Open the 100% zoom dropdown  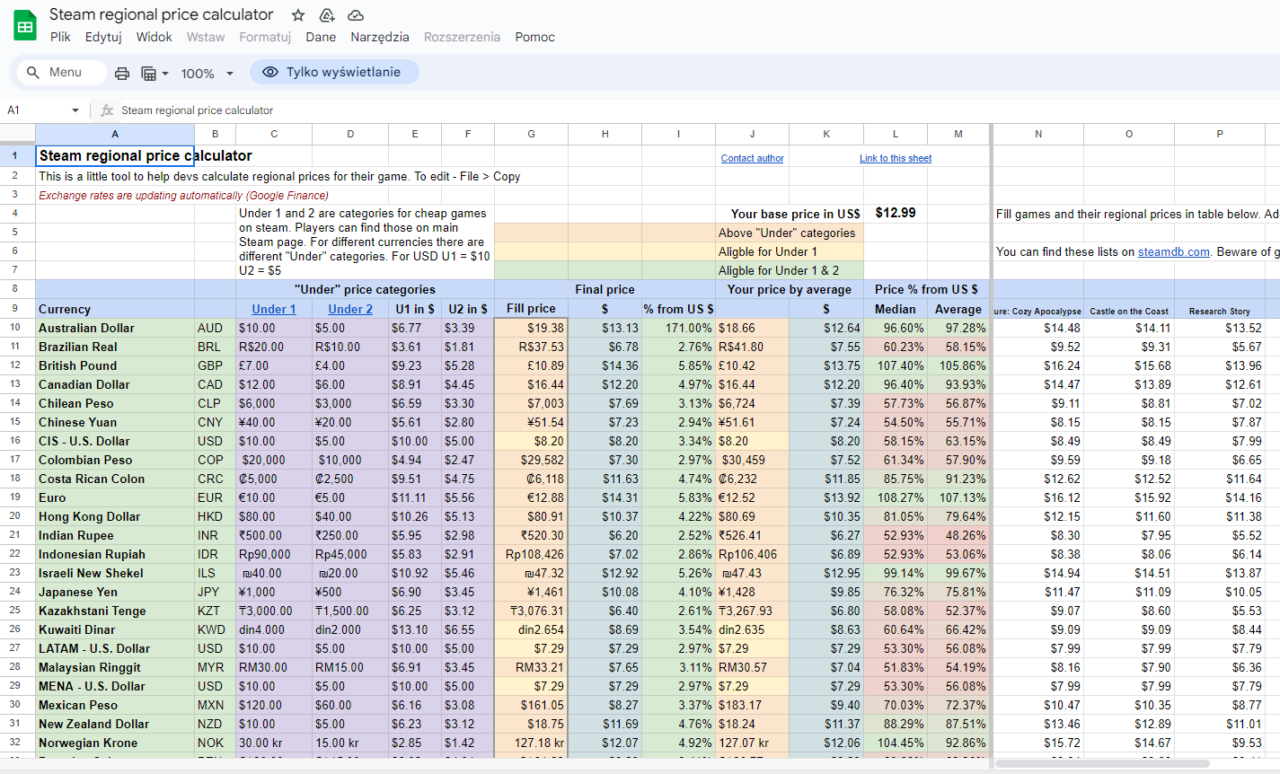pos(207,73)
